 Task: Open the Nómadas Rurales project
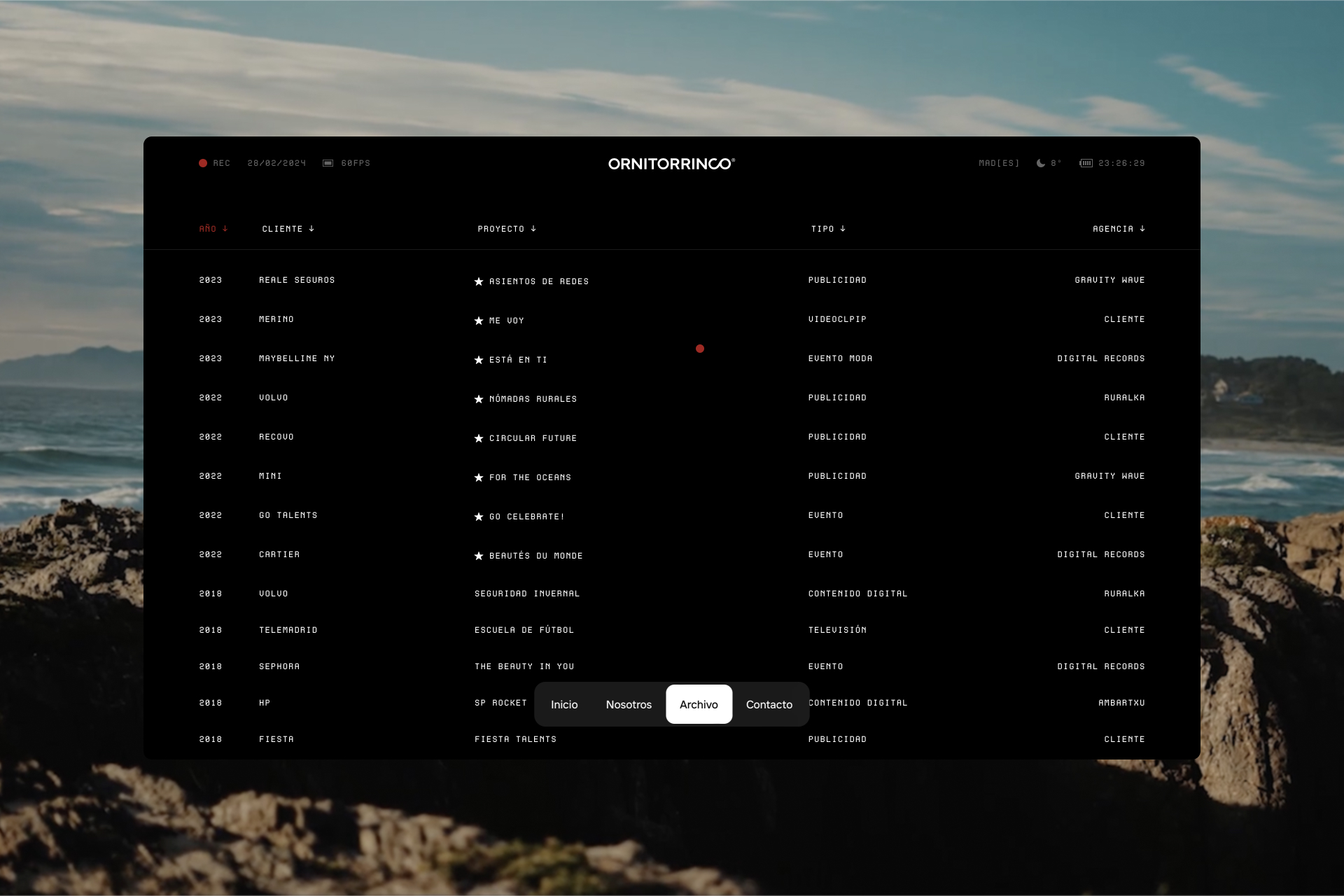click(533, 399)
